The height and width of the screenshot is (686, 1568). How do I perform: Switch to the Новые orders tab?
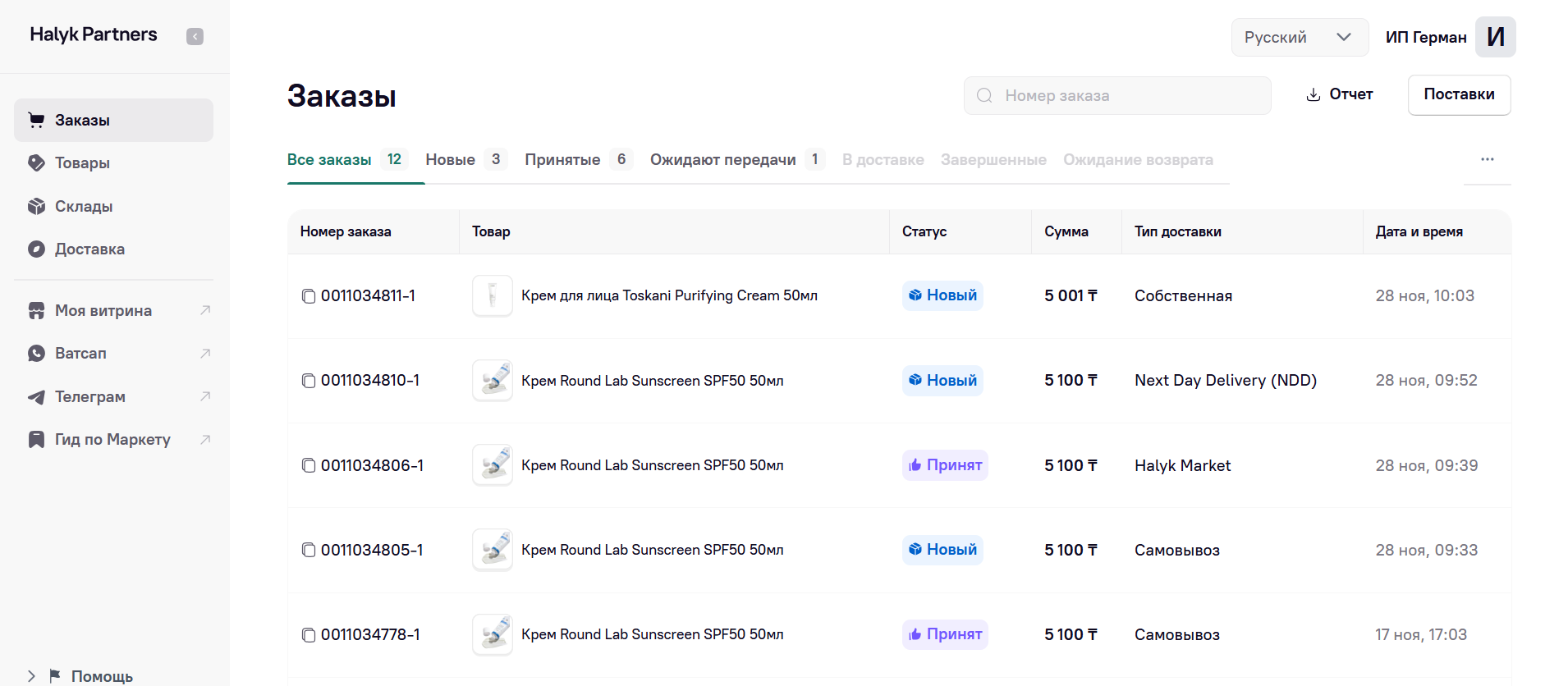450,159
